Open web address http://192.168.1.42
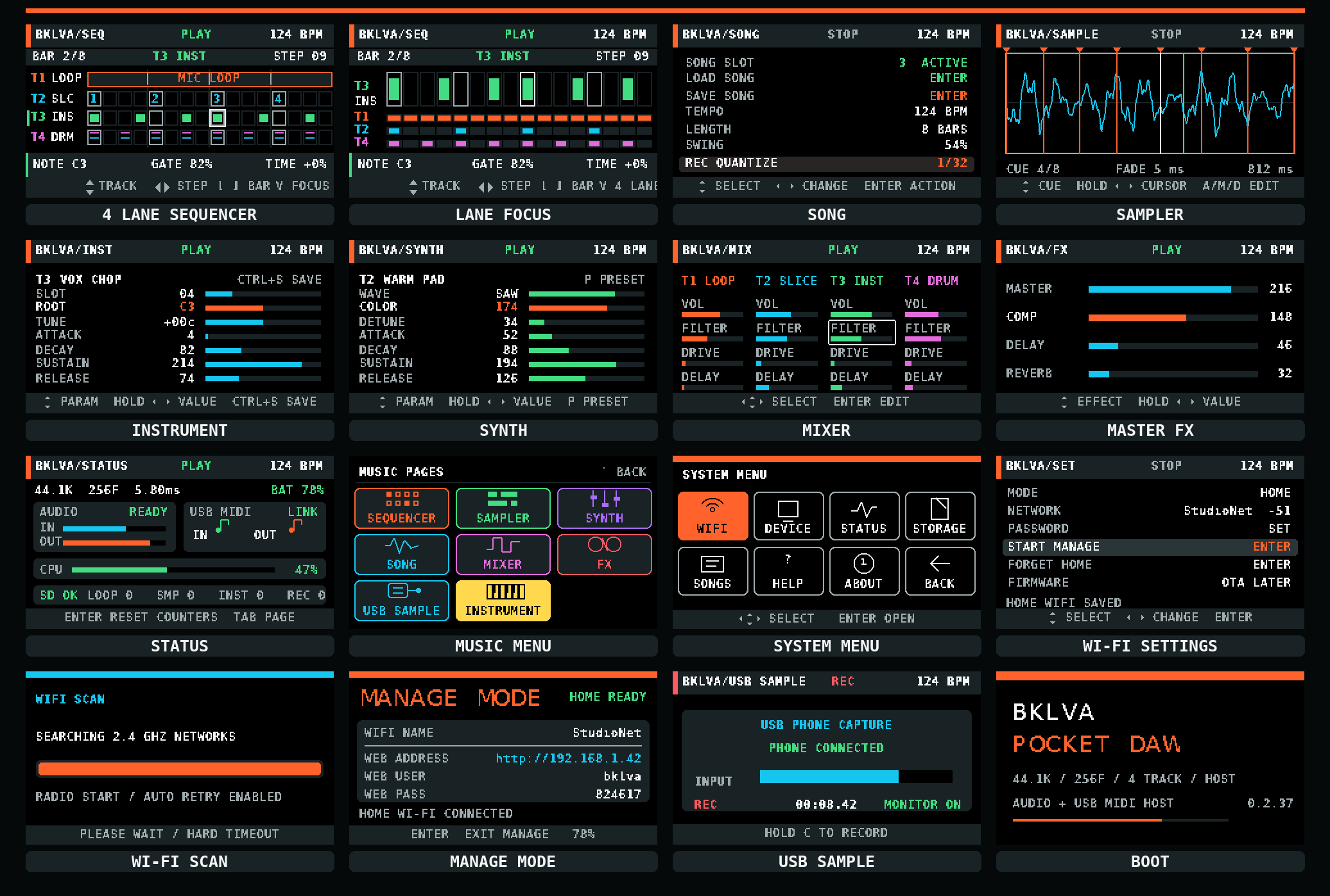1330x896 pixels. point(568,759)
